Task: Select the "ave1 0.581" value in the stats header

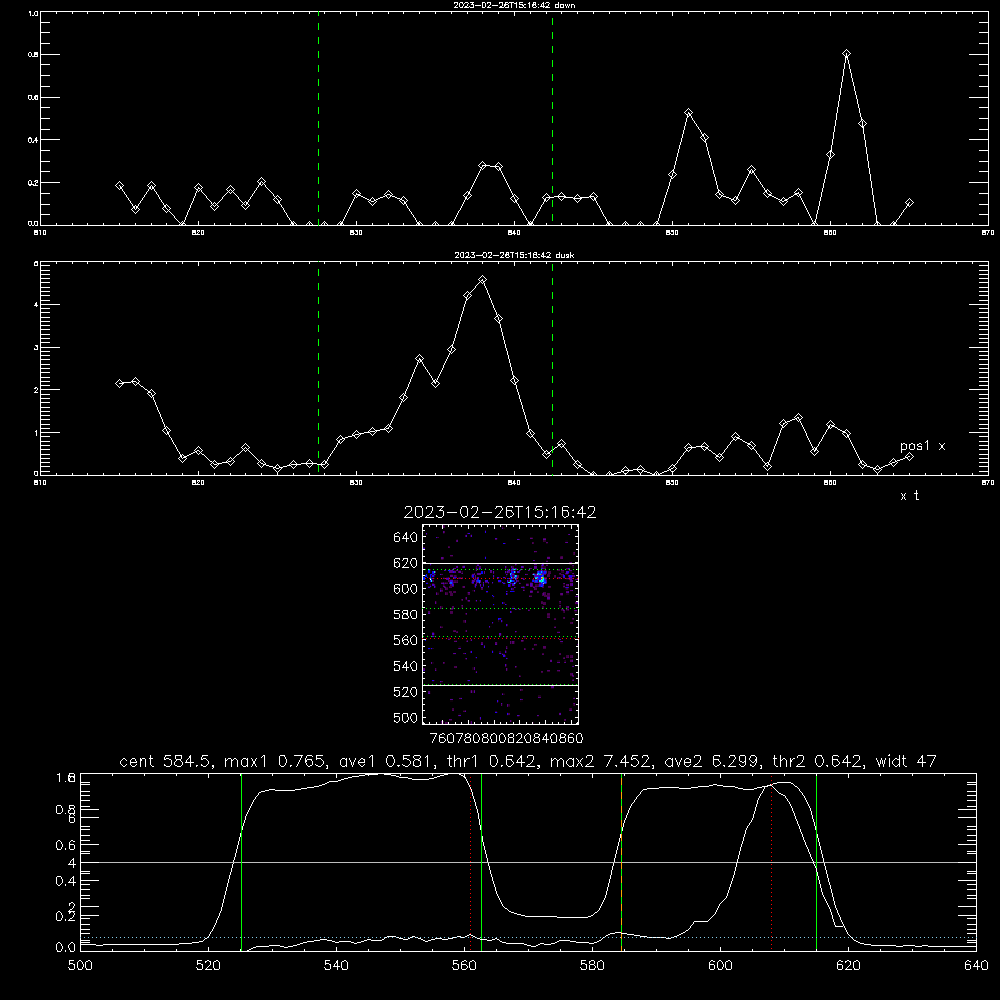Action: tap(385, 761)
